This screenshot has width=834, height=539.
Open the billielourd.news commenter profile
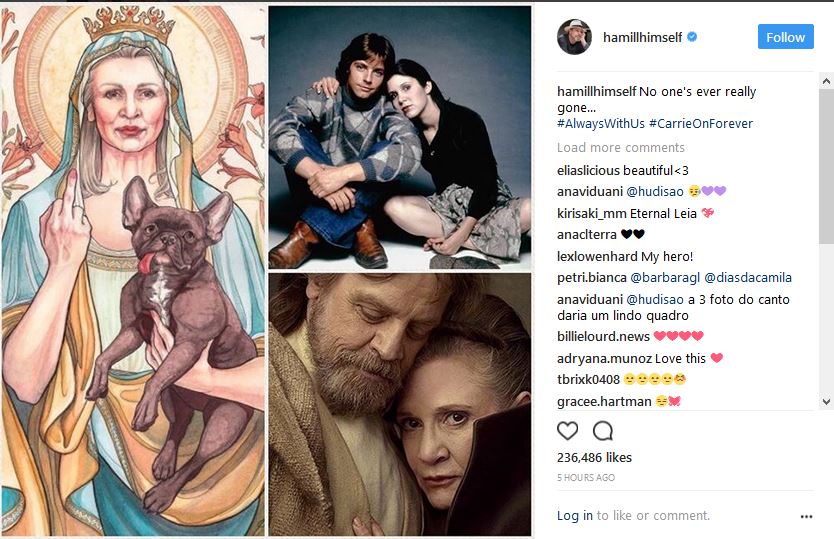click(603, 337)
